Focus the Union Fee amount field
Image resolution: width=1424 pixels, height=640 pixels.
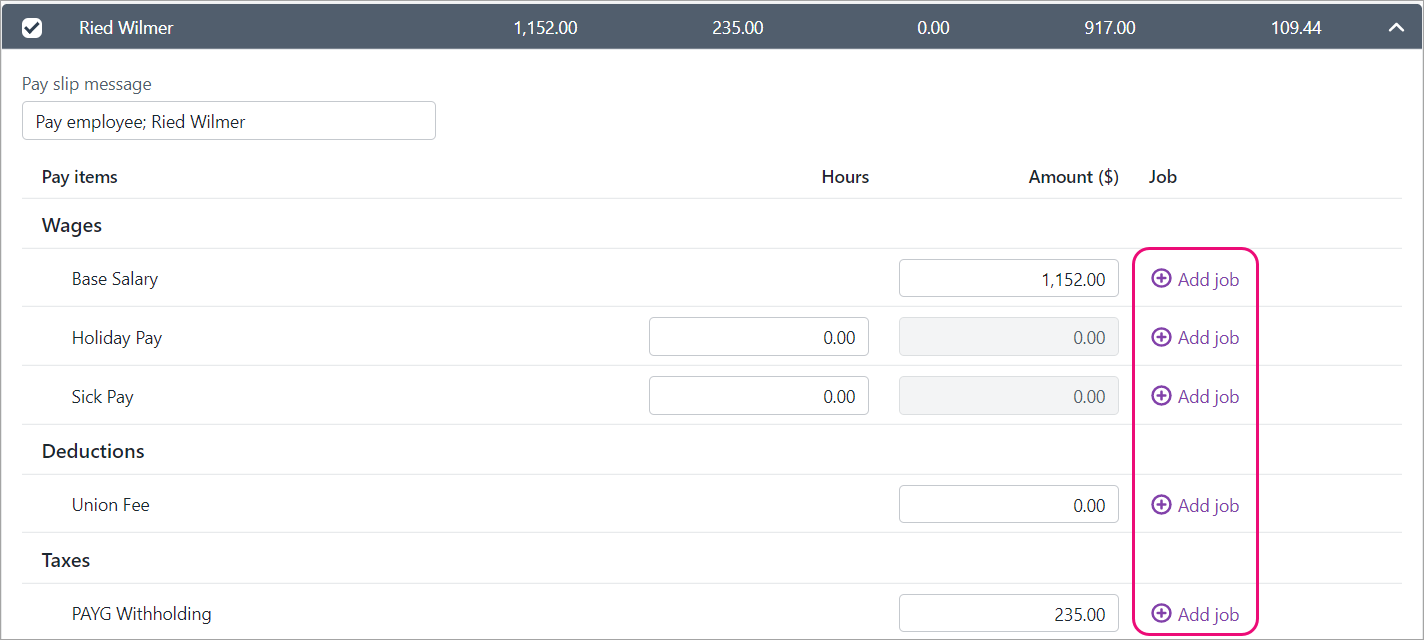pos(1008,505)
